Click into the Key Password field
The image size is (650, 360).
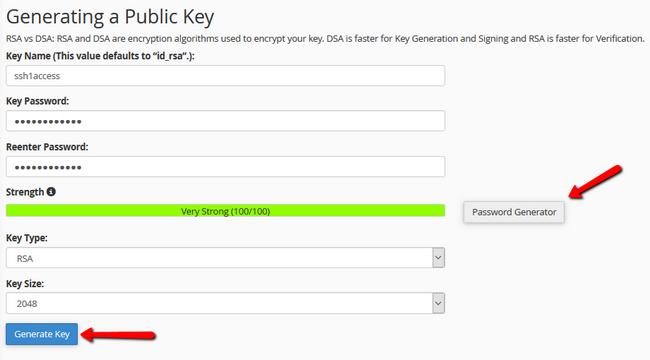click(226, 121)
